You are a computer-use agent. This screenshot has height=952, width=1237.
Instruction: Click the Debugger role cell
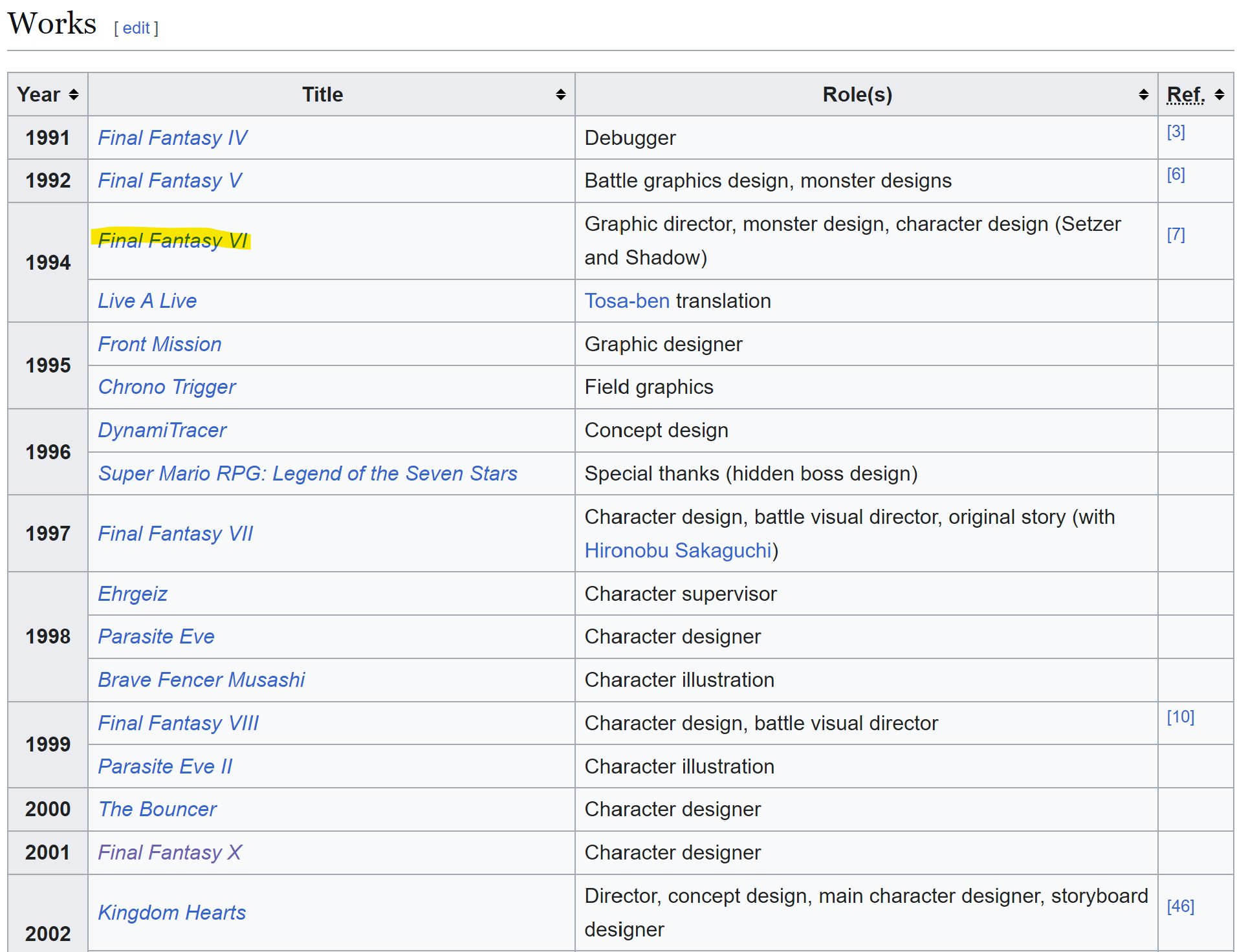(866, 138)
